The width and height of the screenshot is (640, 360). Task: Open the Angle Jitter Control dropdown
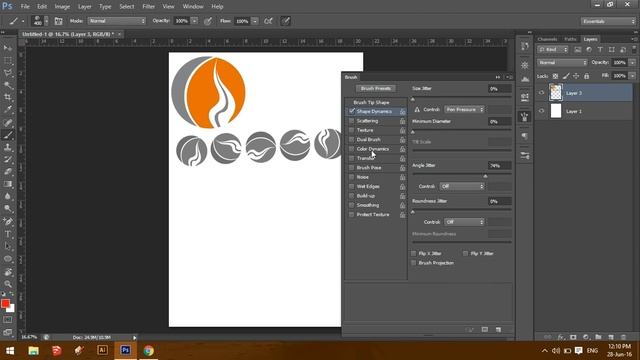[x=462, y=186]
